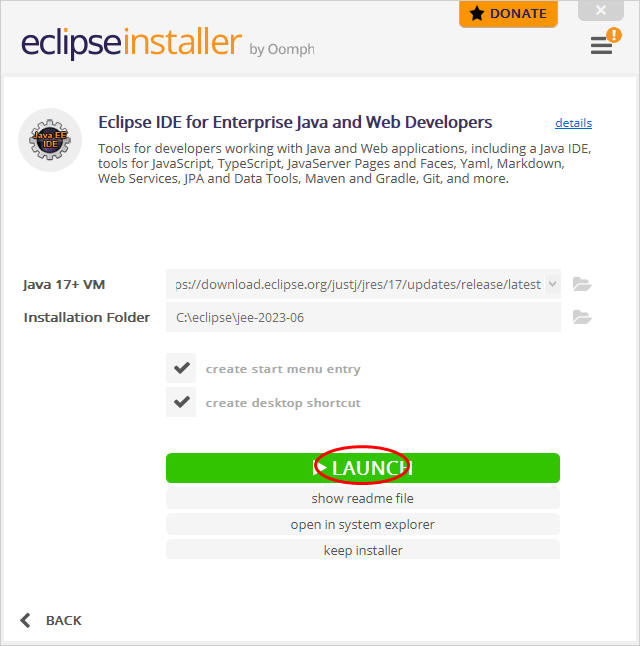Open the details link
Image resolution: width=640 pixels, height=646 pixels.
[573, 123]
